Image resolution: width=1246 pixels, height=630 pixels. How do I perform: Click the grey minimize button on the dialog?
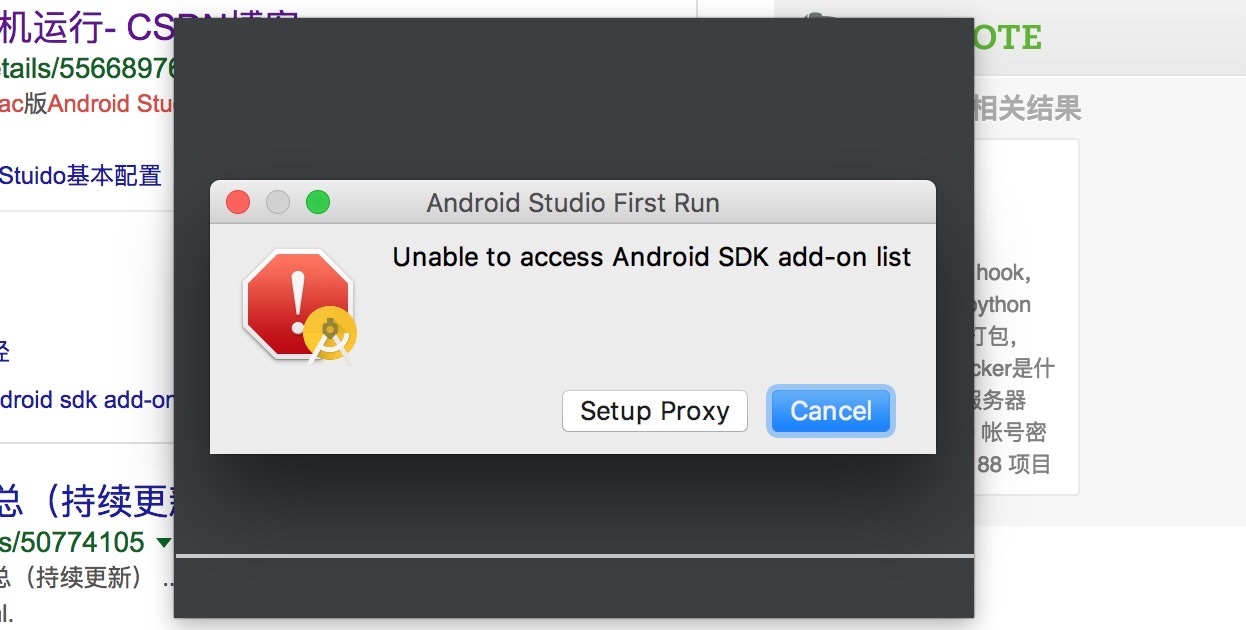pos(278,203)
